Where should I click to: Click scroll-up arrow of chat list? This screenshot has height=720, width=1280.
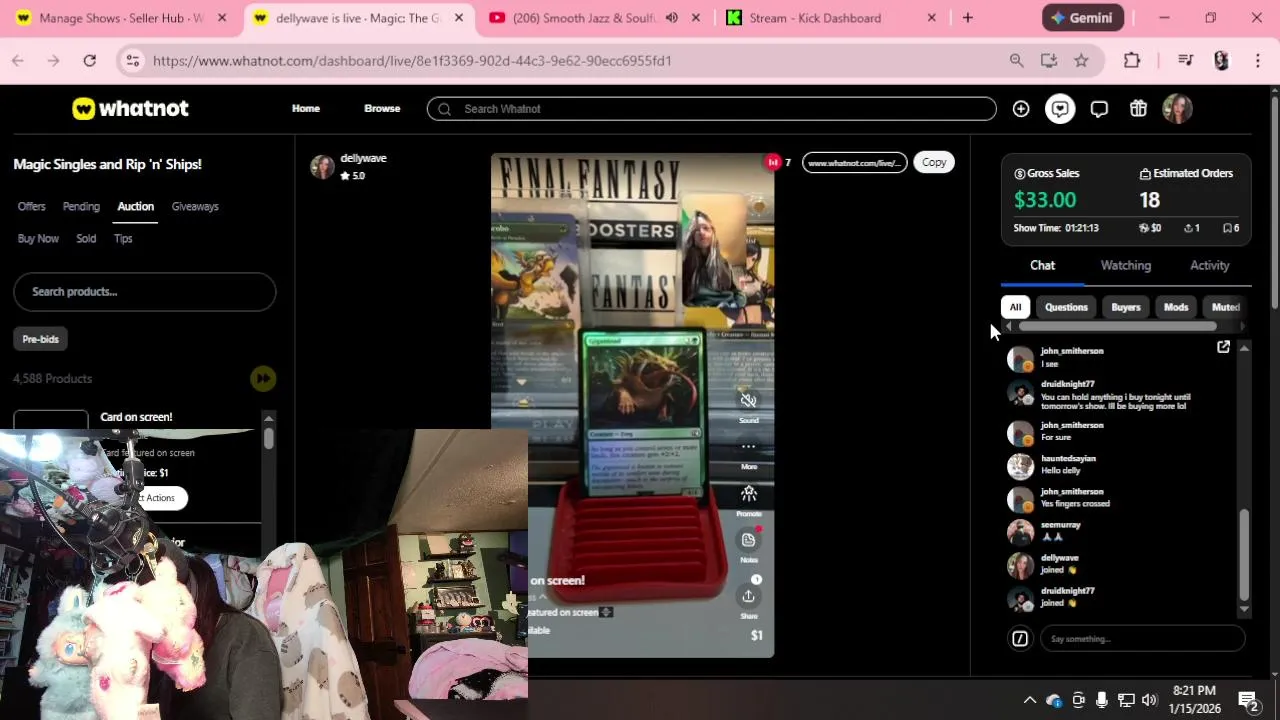point(1244,348)
